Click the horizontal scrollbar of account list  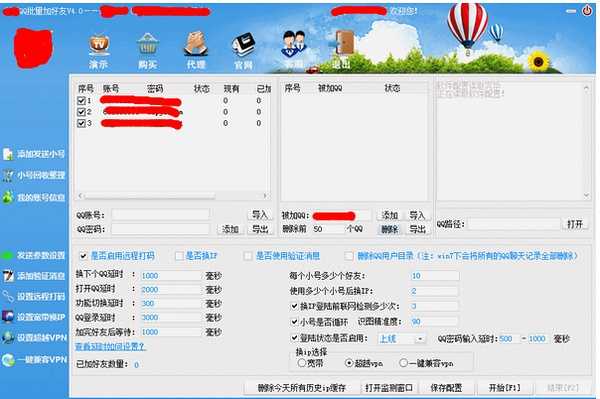click(149, 196)
